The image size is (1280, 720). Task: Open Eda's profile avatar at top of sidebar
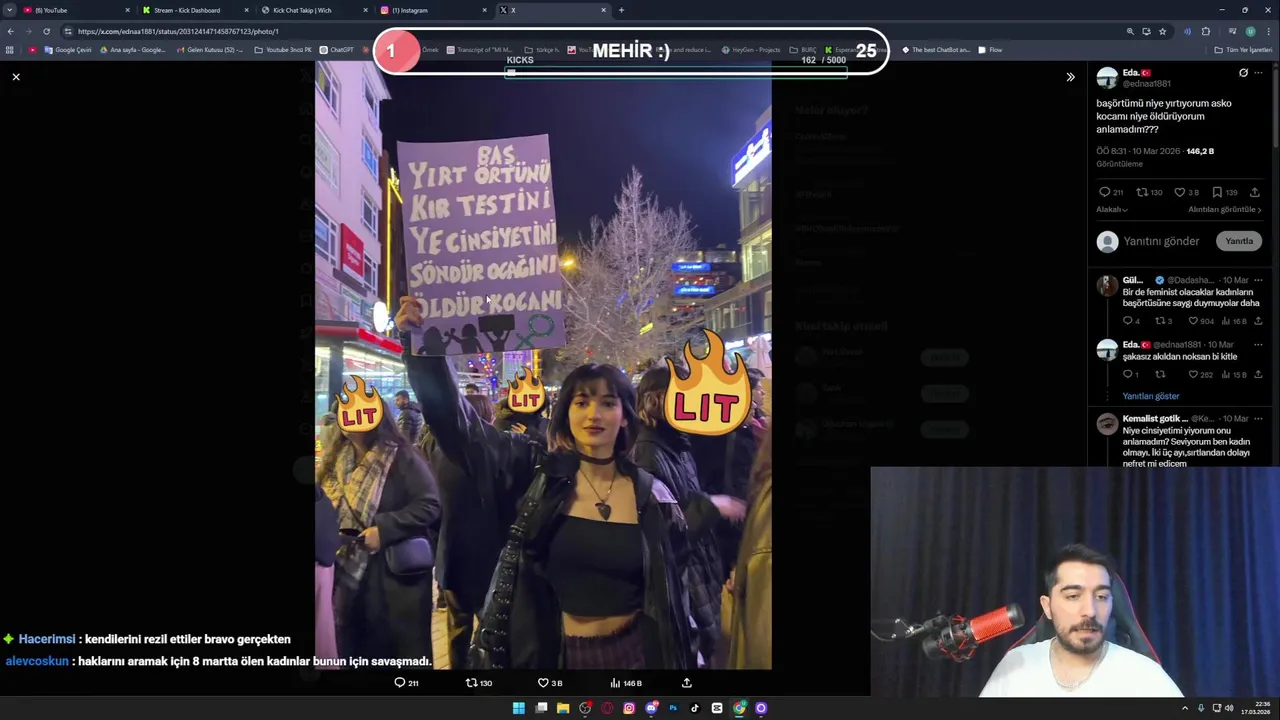pyautogui.click(x=1107, y=78)
